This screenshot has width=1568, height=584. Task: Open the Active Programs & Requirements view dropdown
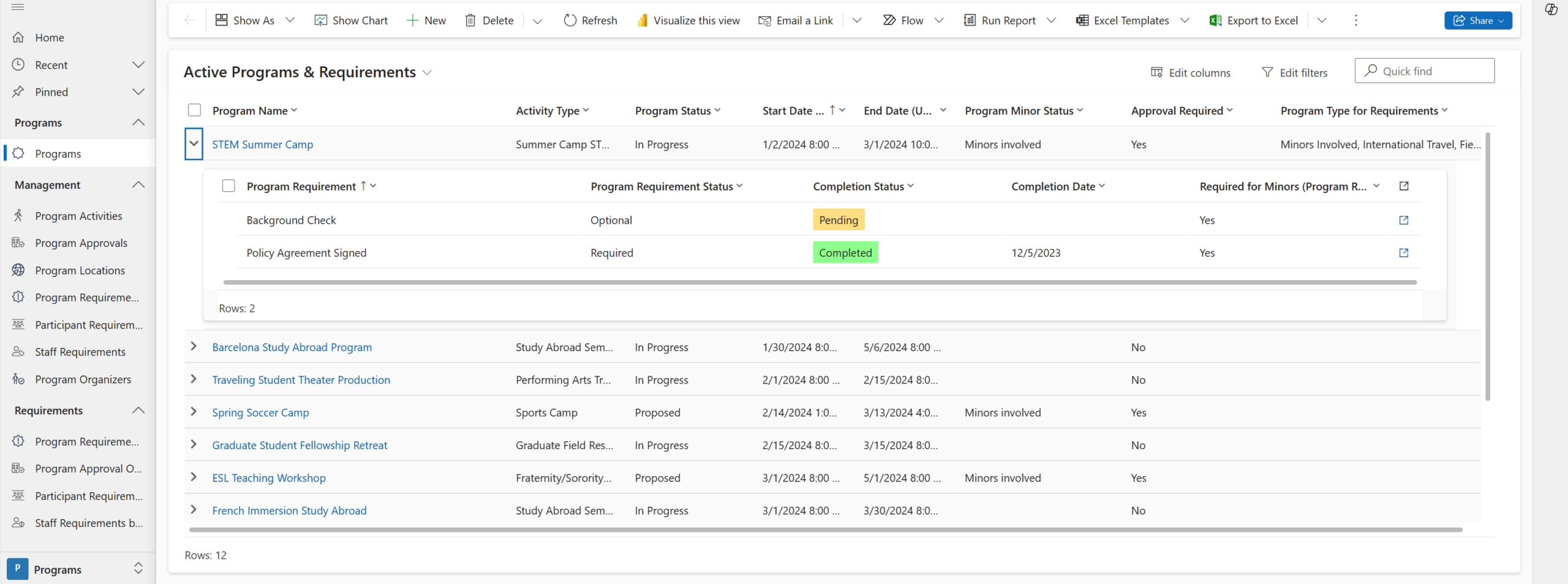tap(427, 72)
